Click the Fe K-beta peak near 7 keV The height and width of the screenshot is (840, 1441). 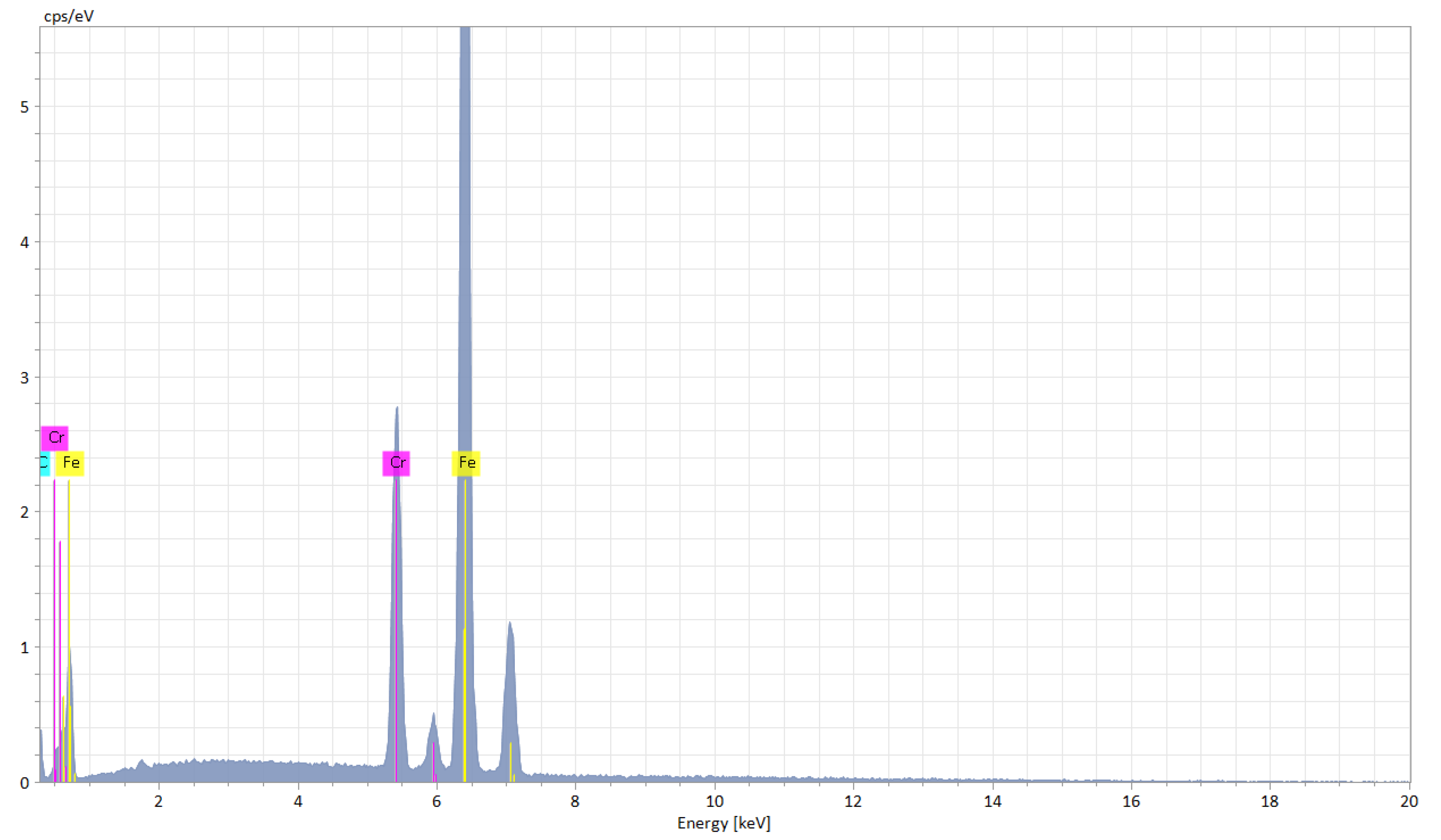[510, 626]
